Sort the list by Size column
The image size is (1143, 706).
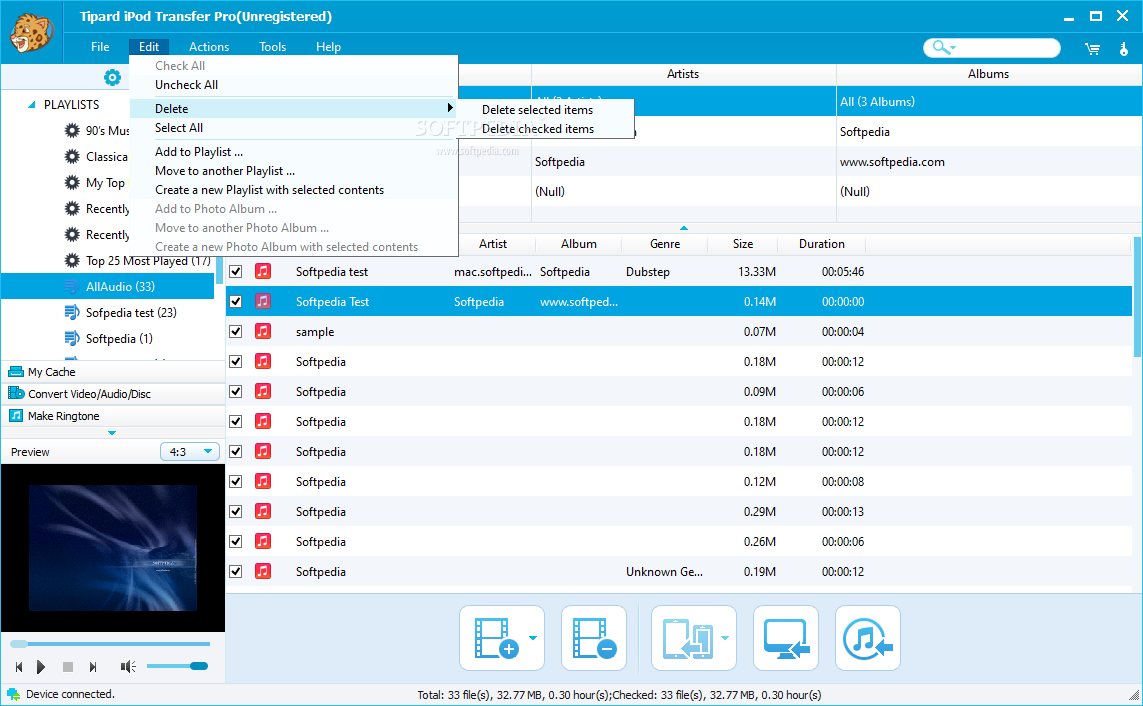(742, 244)
